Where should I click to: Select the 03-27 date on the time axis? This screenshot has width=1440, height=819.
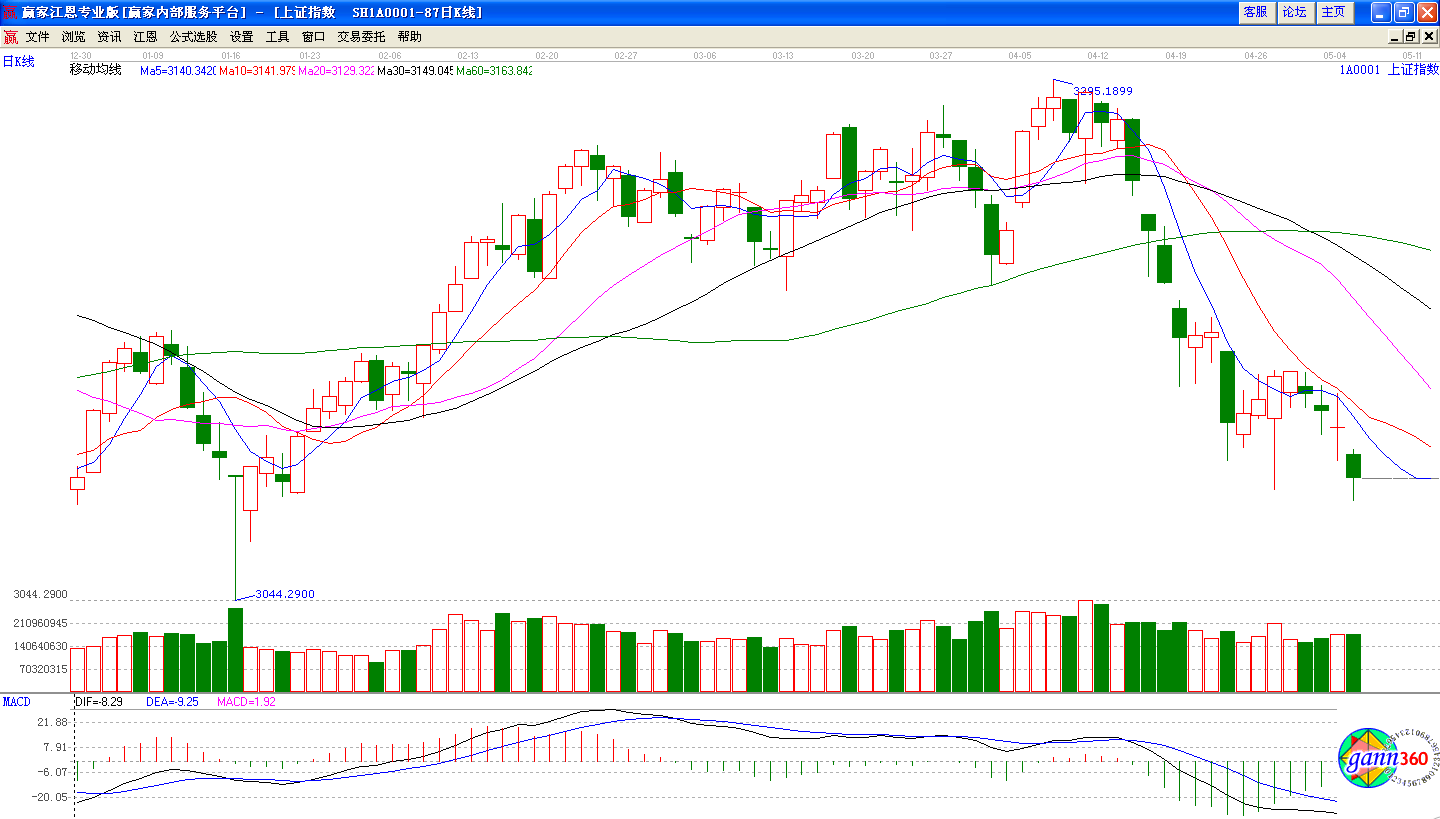click(941, 56)
